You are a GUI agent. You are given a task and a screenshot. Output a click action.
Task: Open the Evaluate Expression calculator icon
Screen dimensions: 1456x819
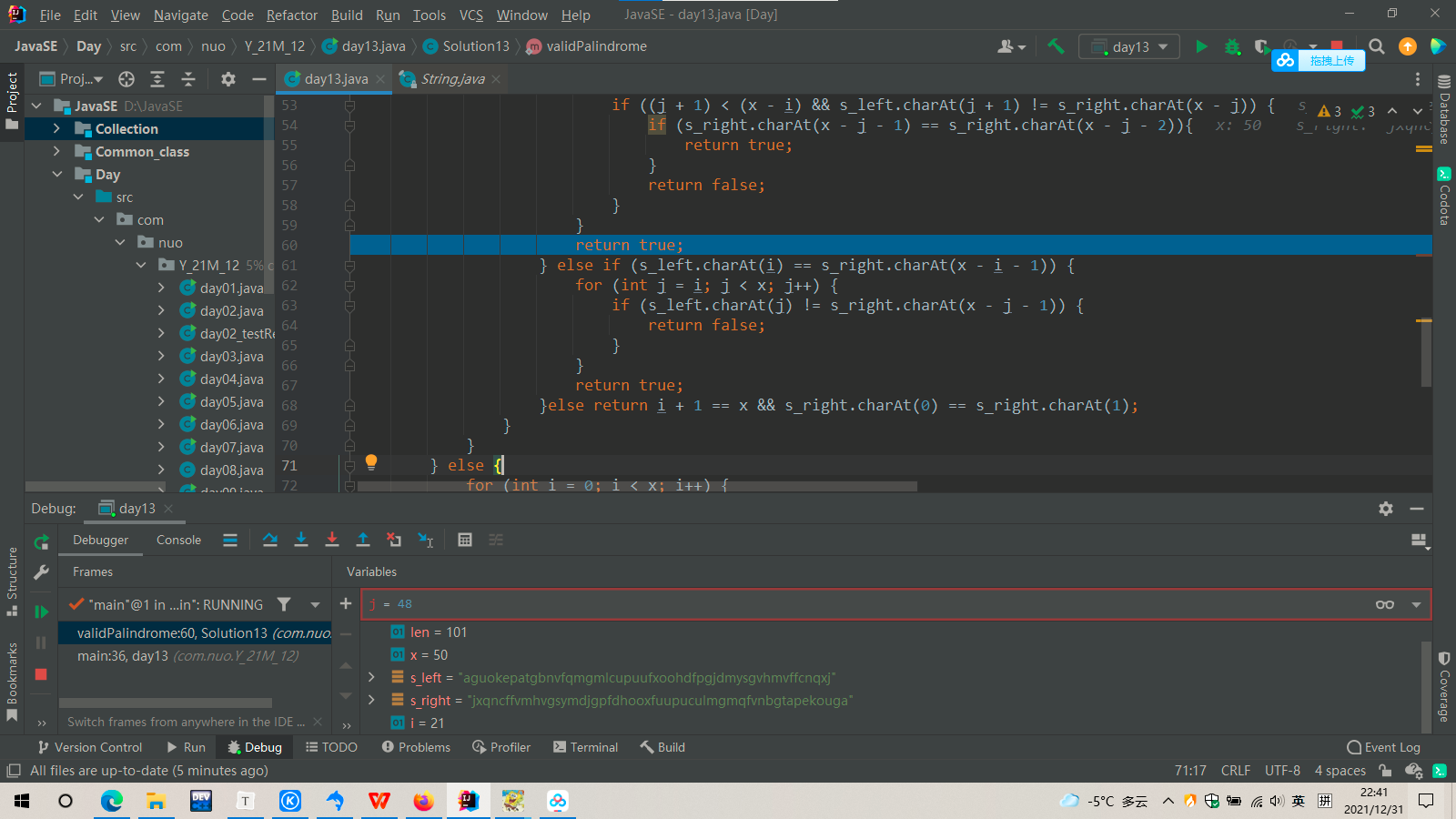(x=465, y=540)
